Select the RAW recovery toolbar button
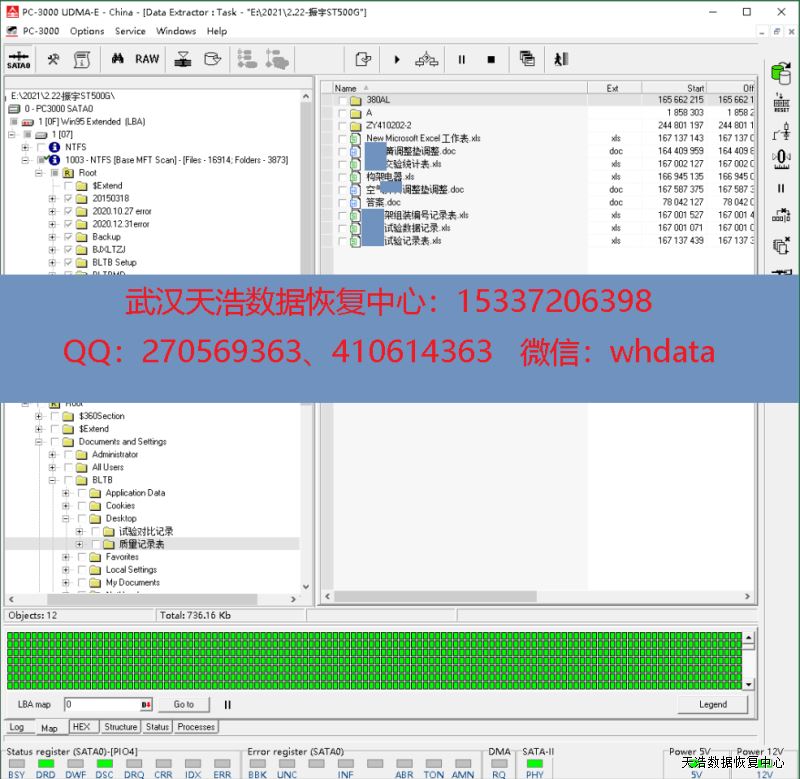The height and width of the screenshot is (779, 800). [147, 60]
